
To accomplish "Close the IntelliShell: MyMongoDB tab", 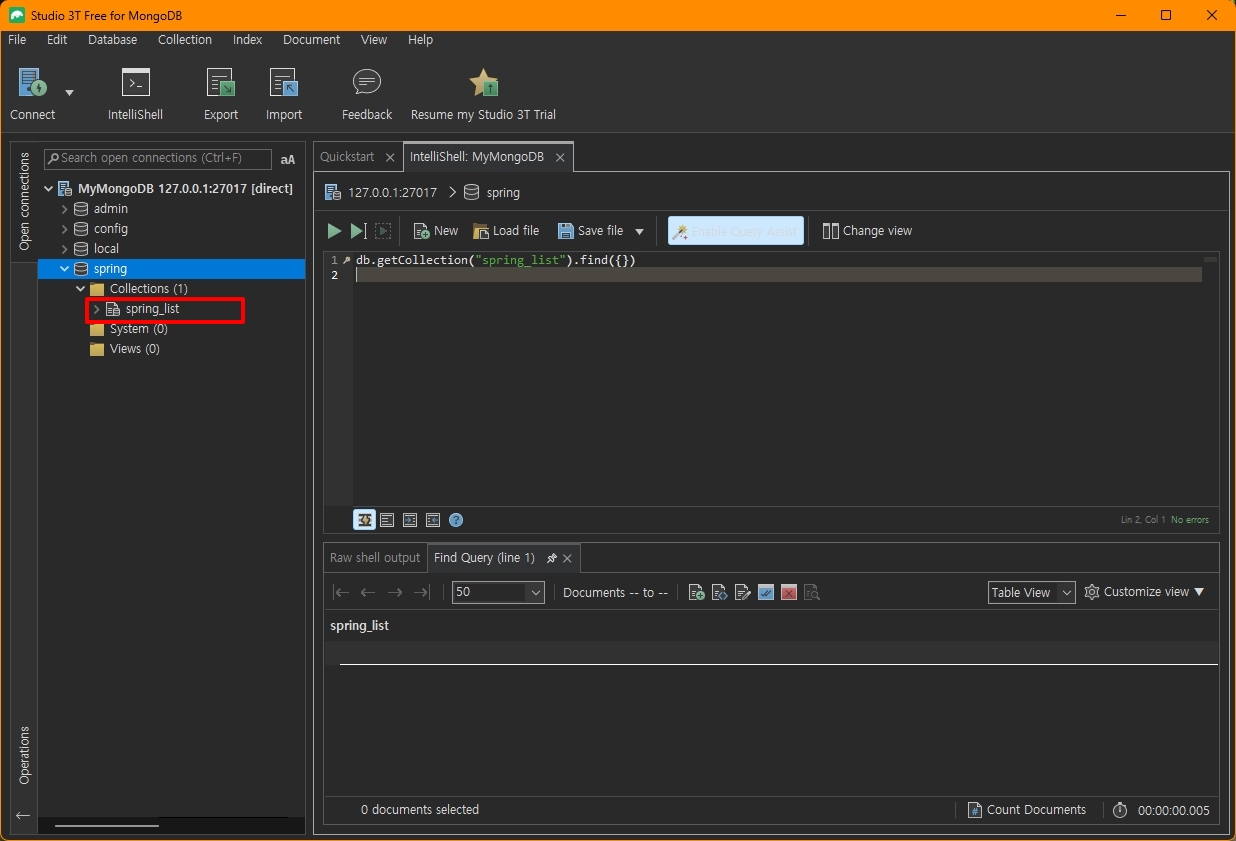I will pos(560,158).
